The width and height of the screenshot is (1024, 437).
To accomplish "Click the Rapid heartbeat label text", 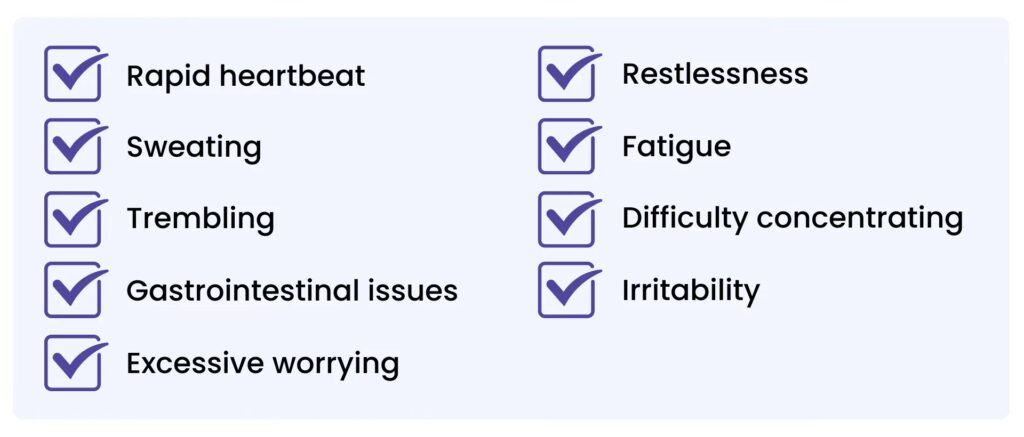I will tap(245, 76).
